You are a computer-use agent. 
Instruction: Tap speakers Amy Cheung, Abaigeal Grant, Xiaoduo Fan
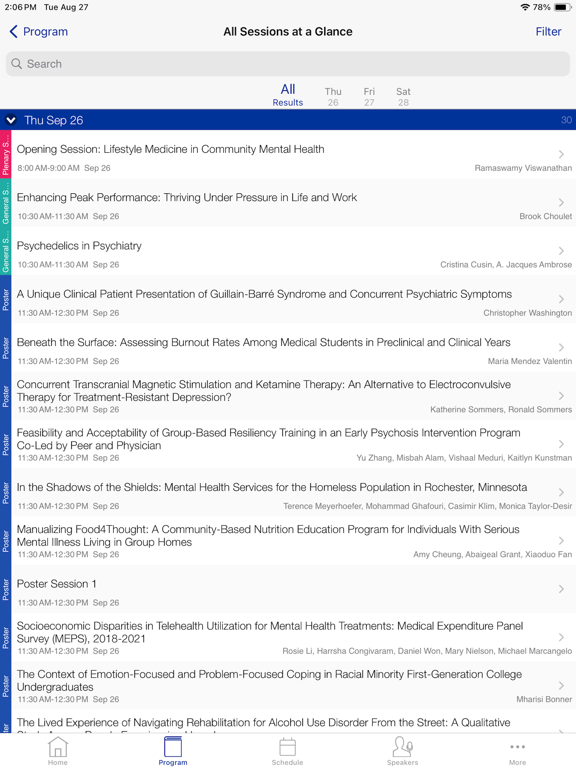pyautogui.click(x=493, y=554)
